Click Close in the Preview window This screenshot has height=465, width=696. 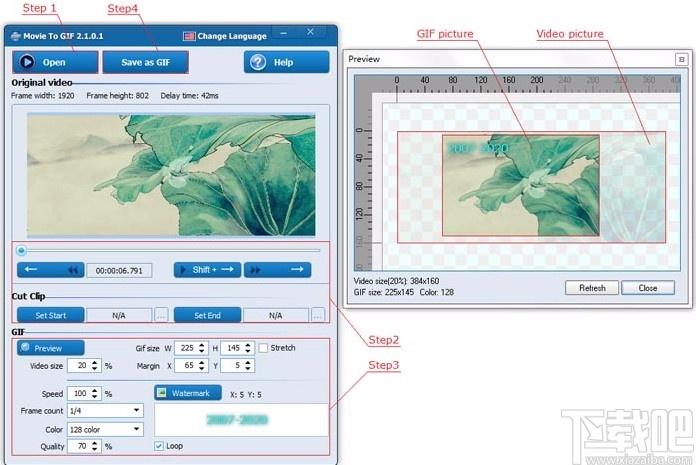coord(648,288)
